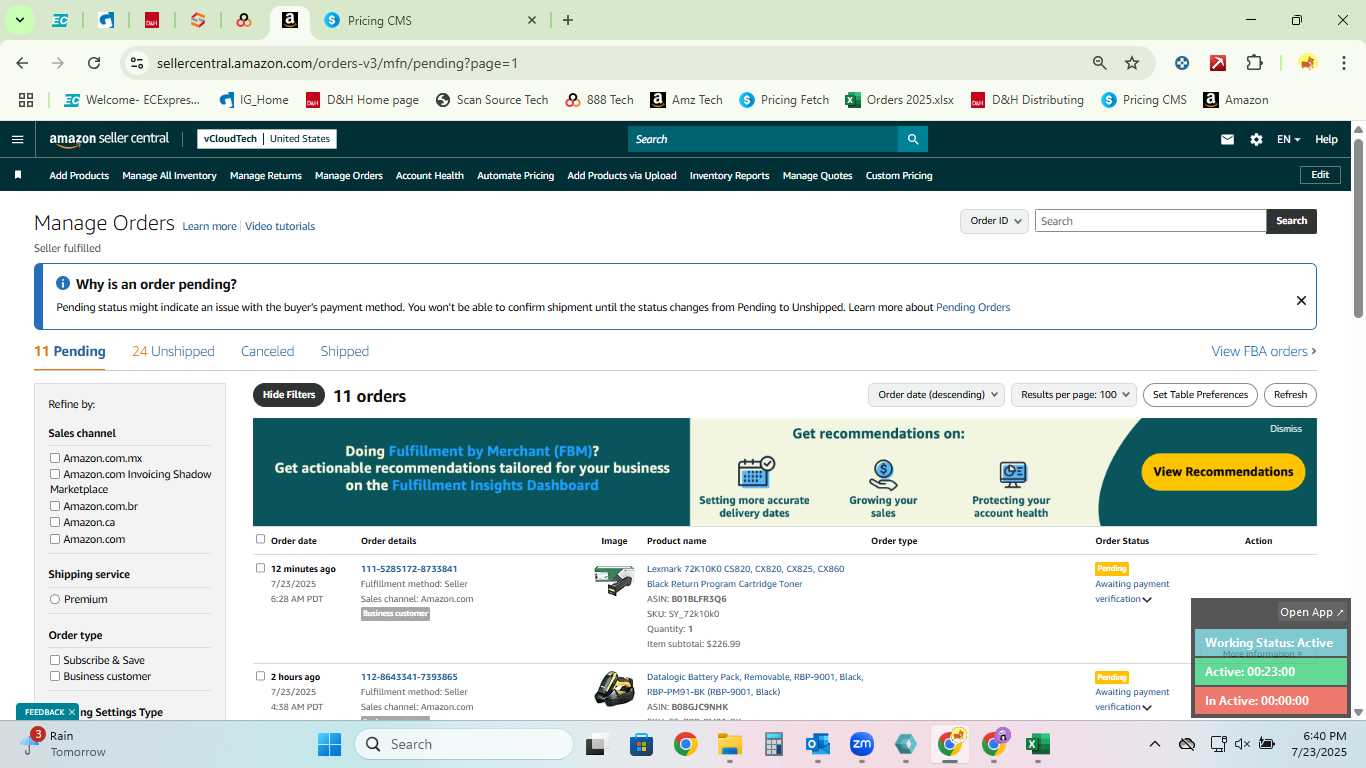Screen dimensions: 1366x768
Task: Open the Seller Central hamburger menu
Action: (17, 139)
